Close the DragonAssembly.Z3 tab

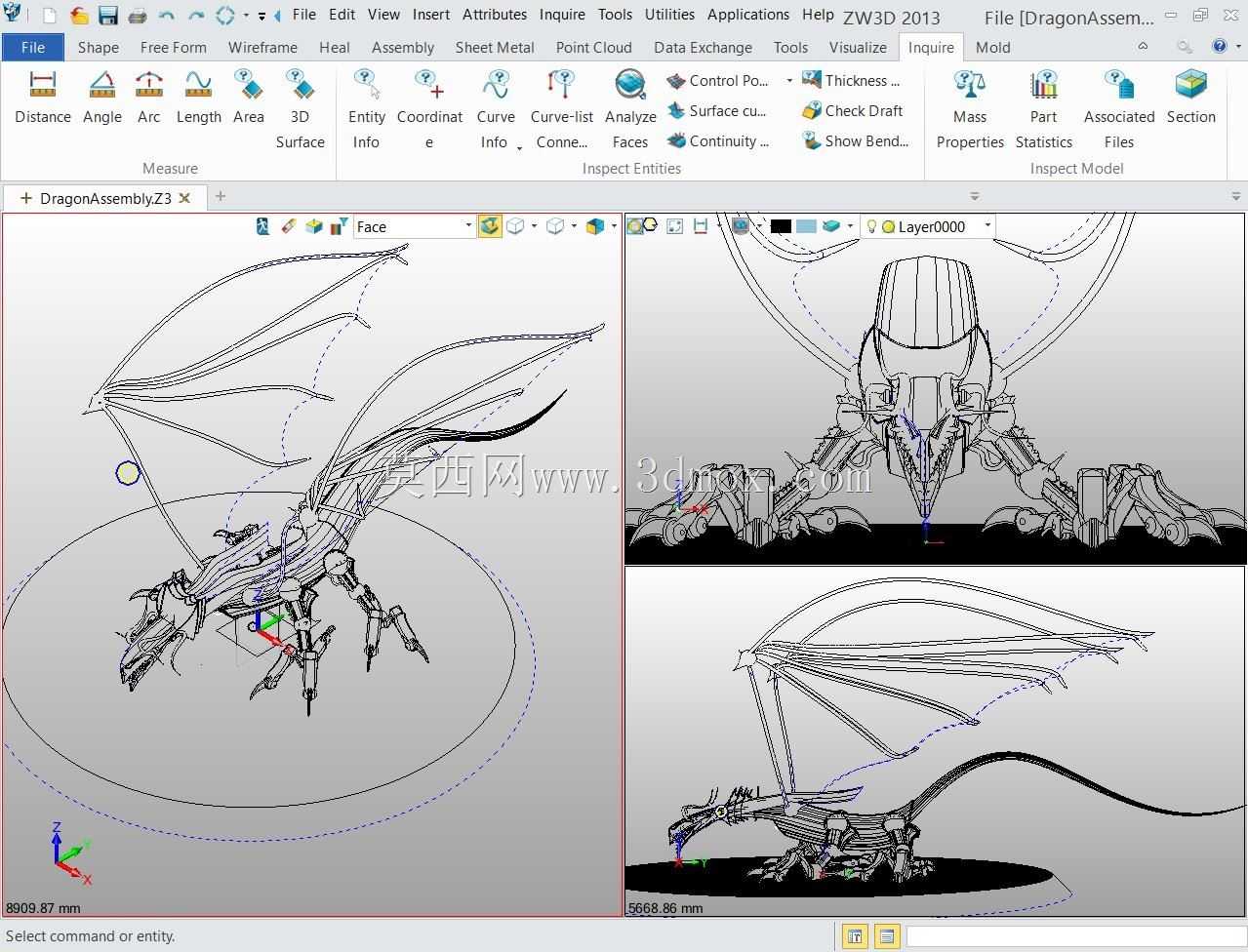tap(184, 198)
